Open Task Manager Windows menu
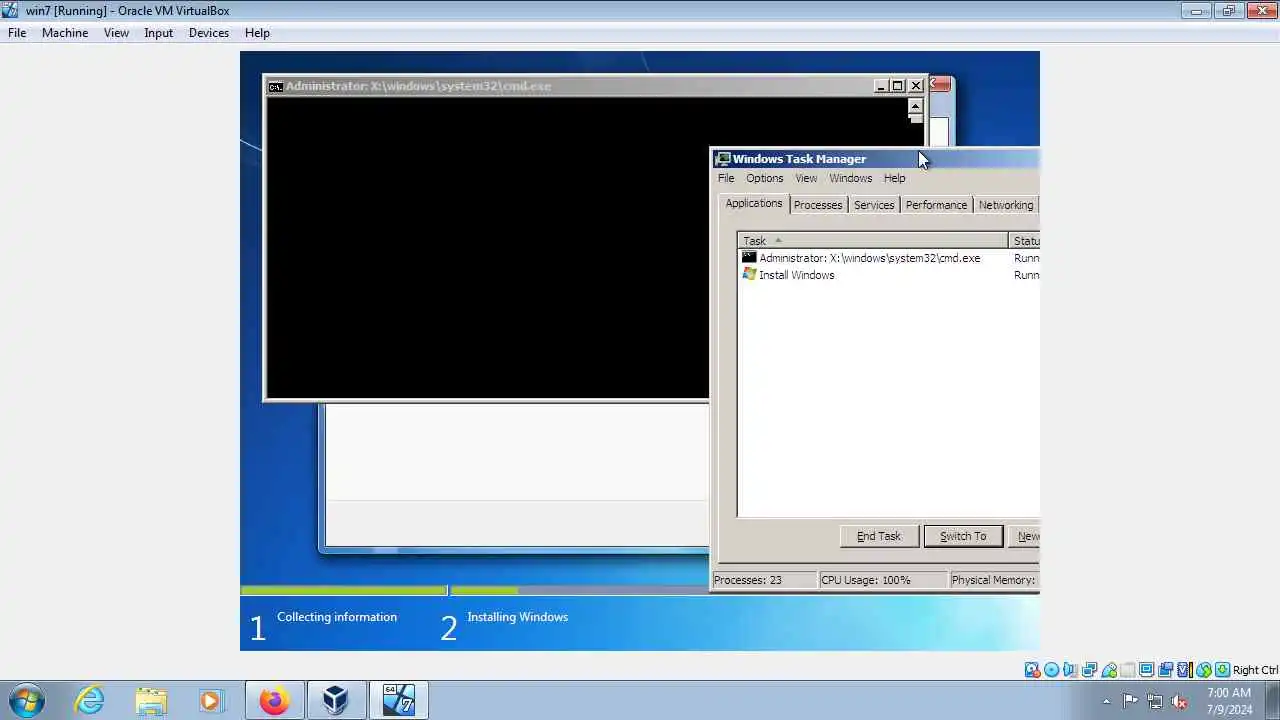The image size is (1280, 720). pos(851,178)
